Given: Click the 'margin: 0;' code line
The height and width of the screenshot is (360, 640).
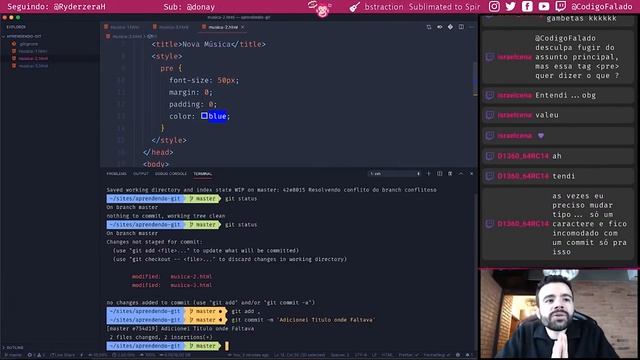Looking at the screenshot, I should pos(191,92).
